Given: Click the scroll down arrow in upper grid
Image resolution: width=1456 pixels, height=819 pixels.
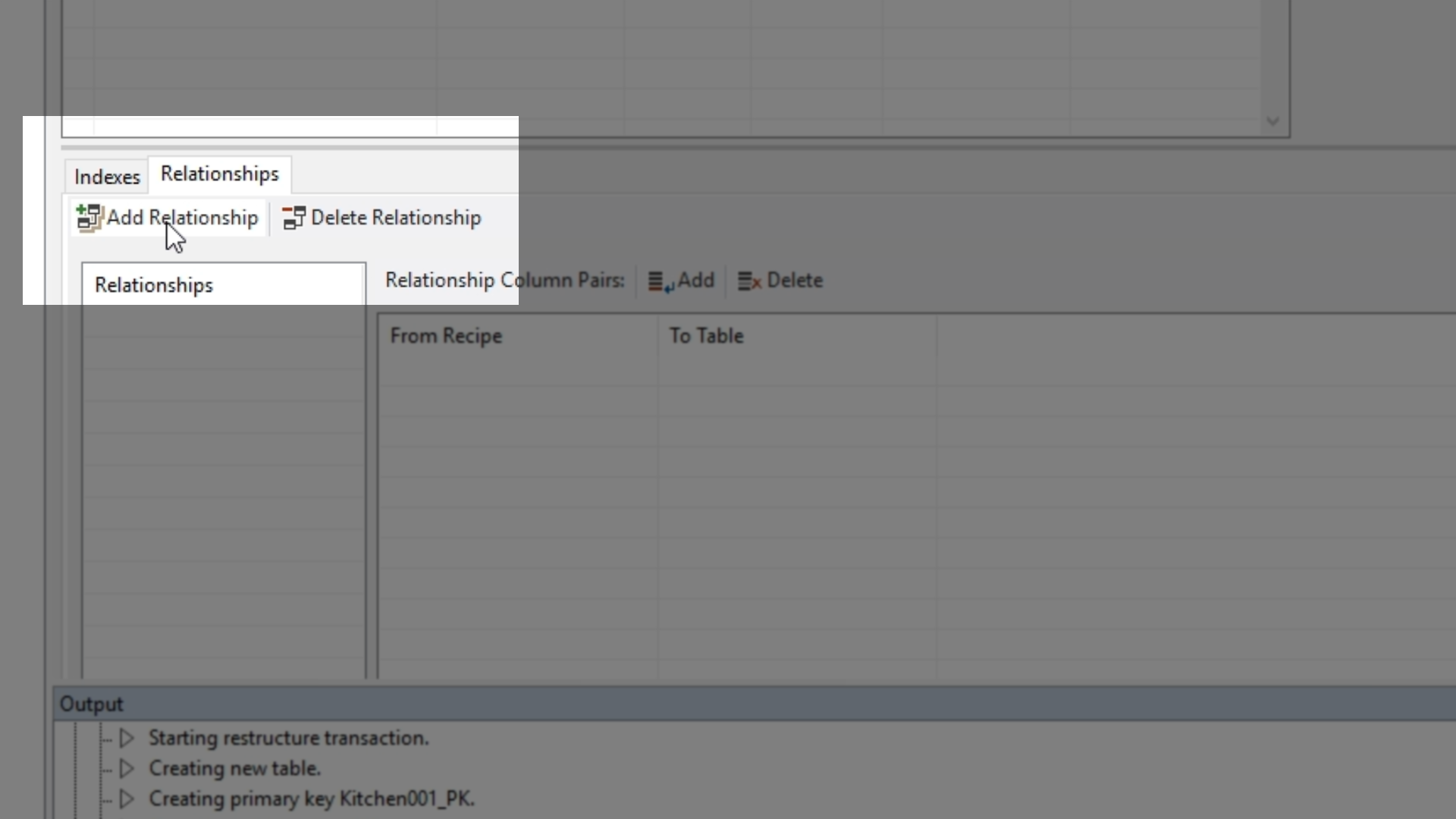Looking at the screenshot, I should tap(1272, 121).
